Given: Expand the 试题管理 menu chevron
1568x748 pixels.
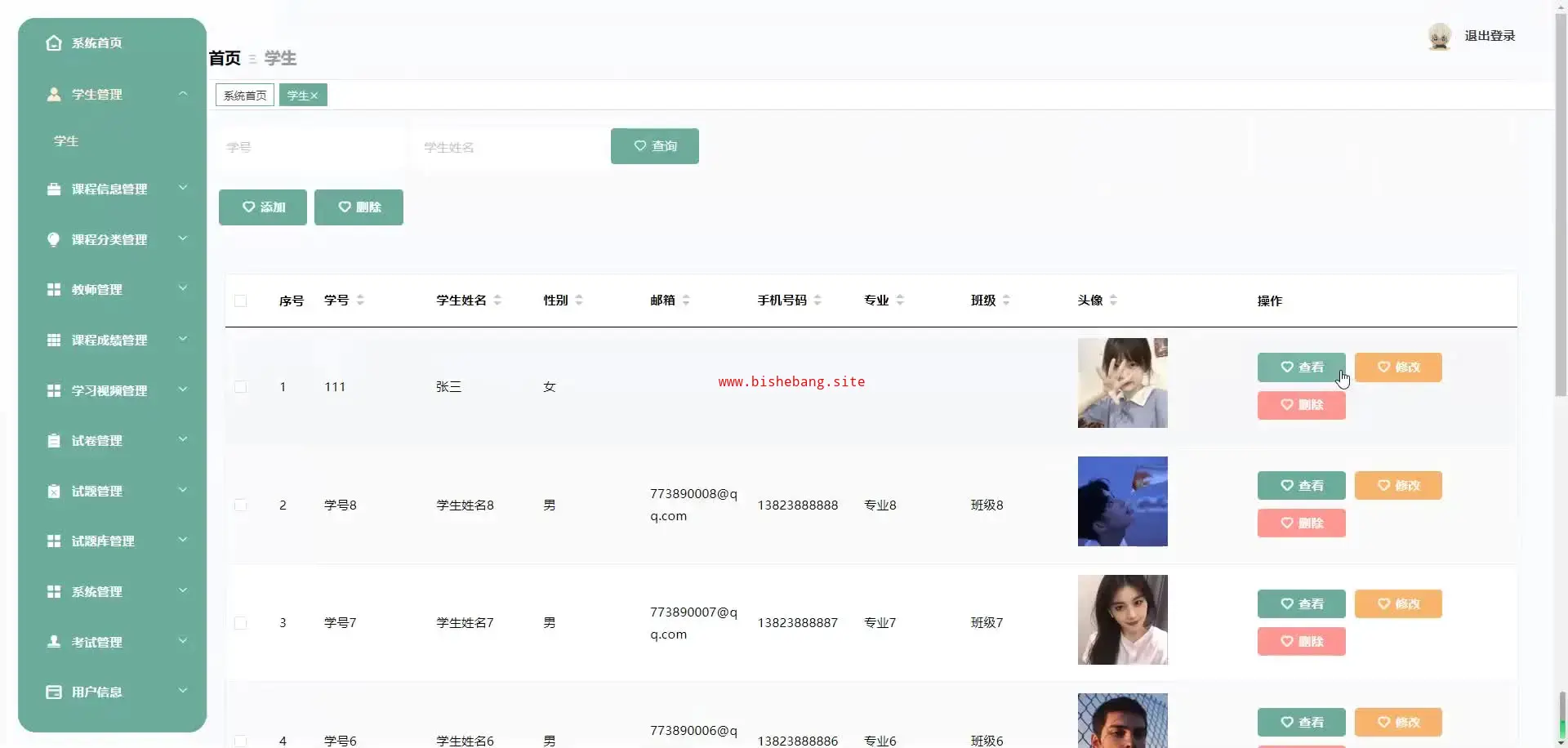Looking at the screenshot, I should click(183, 491).
